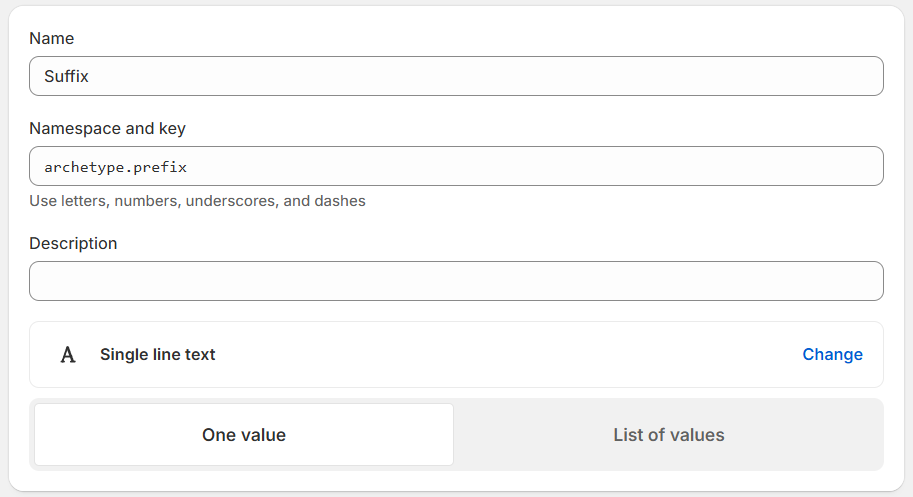The height and width of the screenshot is (497, 913).
Task: Click empty space in content type row
Action: 500,355
